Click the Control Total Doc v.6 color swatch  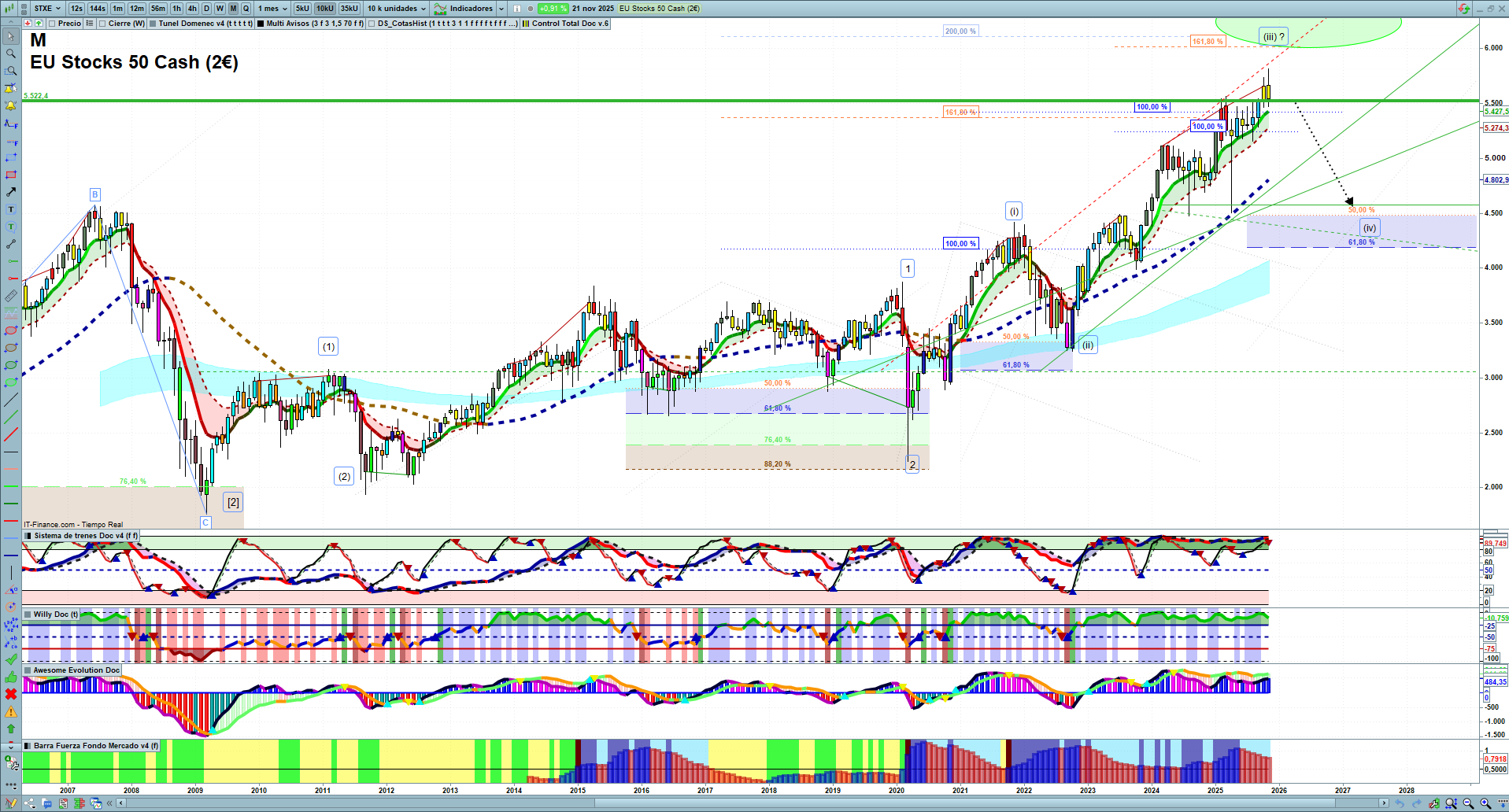(526, 24)
